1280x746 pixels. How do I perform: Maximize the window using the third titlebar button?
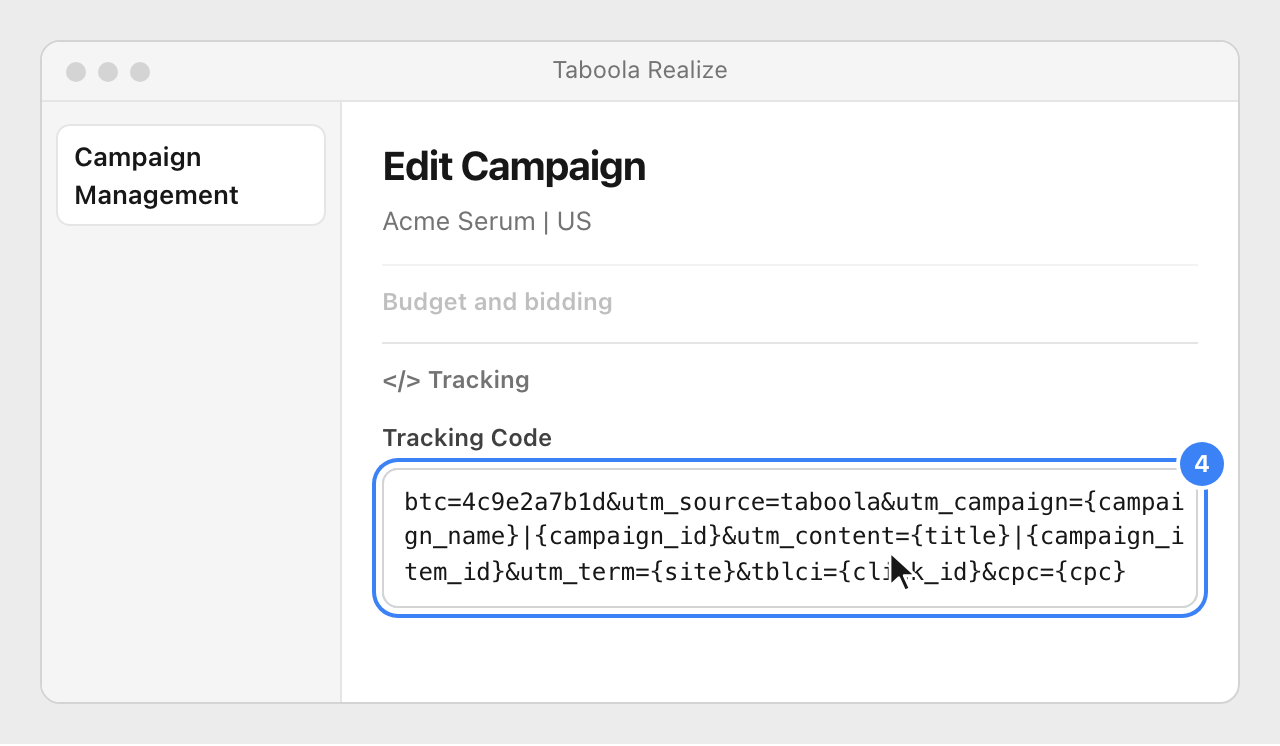(x=140, y=72)
